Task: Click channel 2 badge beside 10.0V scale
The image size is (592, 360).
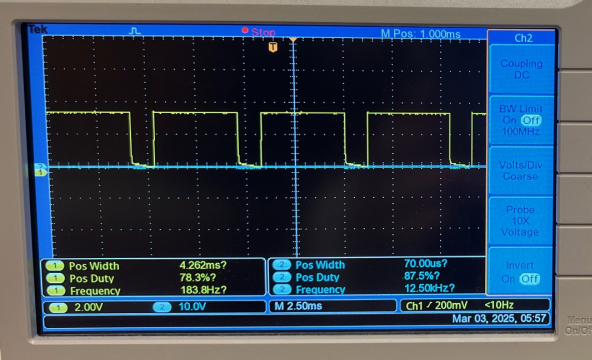Action: pyautogui.click(x=162, y=307)
